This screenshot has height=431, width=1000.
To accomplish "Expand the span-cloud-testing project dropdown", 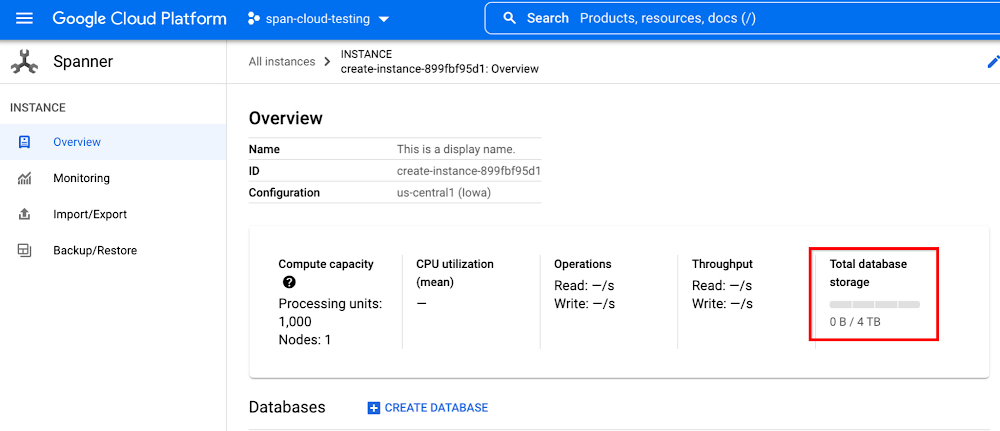I will click(x=384, y=20).
